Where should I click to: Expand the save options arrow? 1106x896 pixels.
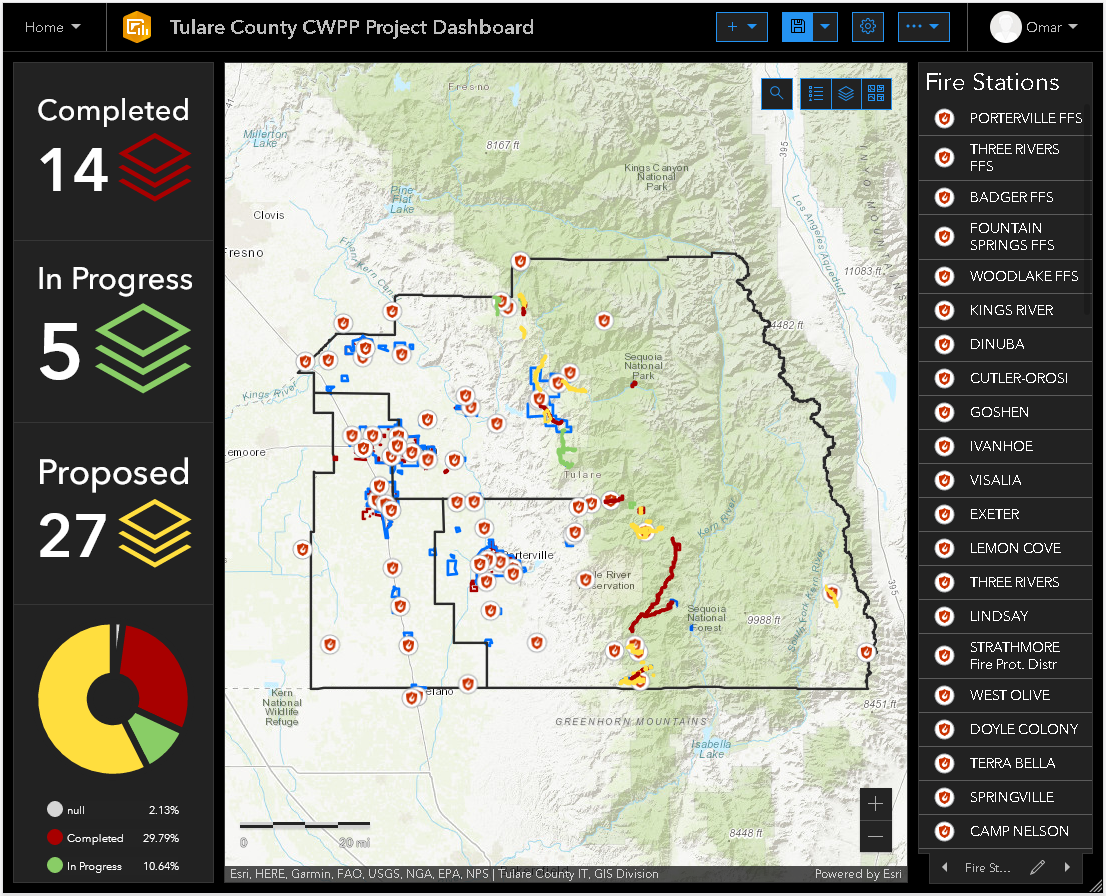825,27
